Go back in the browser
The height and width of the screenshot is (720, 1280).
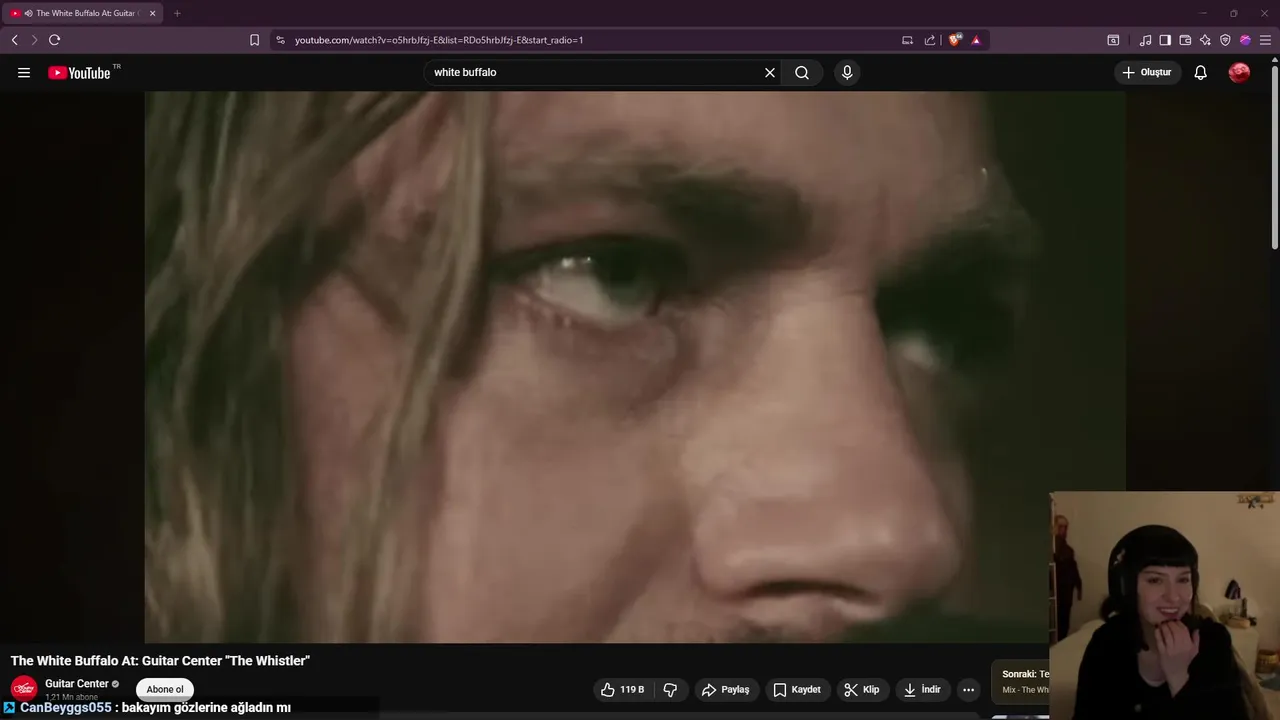(14, 40)
